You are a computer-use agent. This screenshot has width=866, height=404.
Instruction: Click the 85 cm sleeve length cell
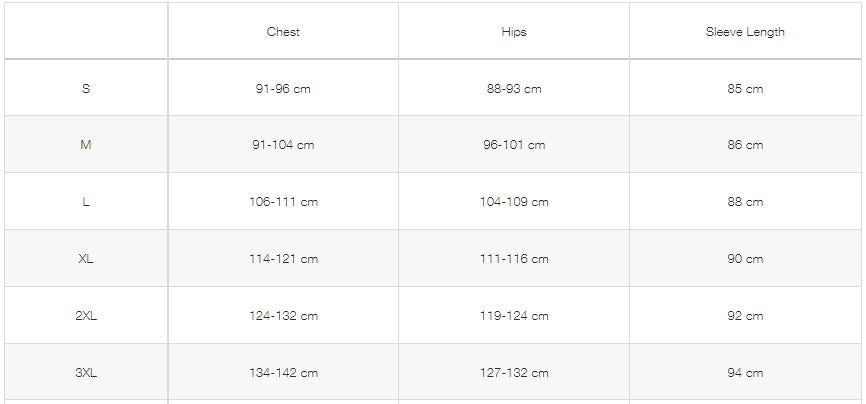(745, 89)
